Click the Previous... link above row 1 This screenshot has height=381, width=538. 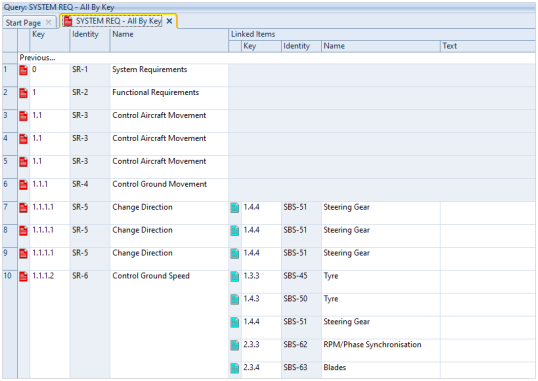pos(37,58)
